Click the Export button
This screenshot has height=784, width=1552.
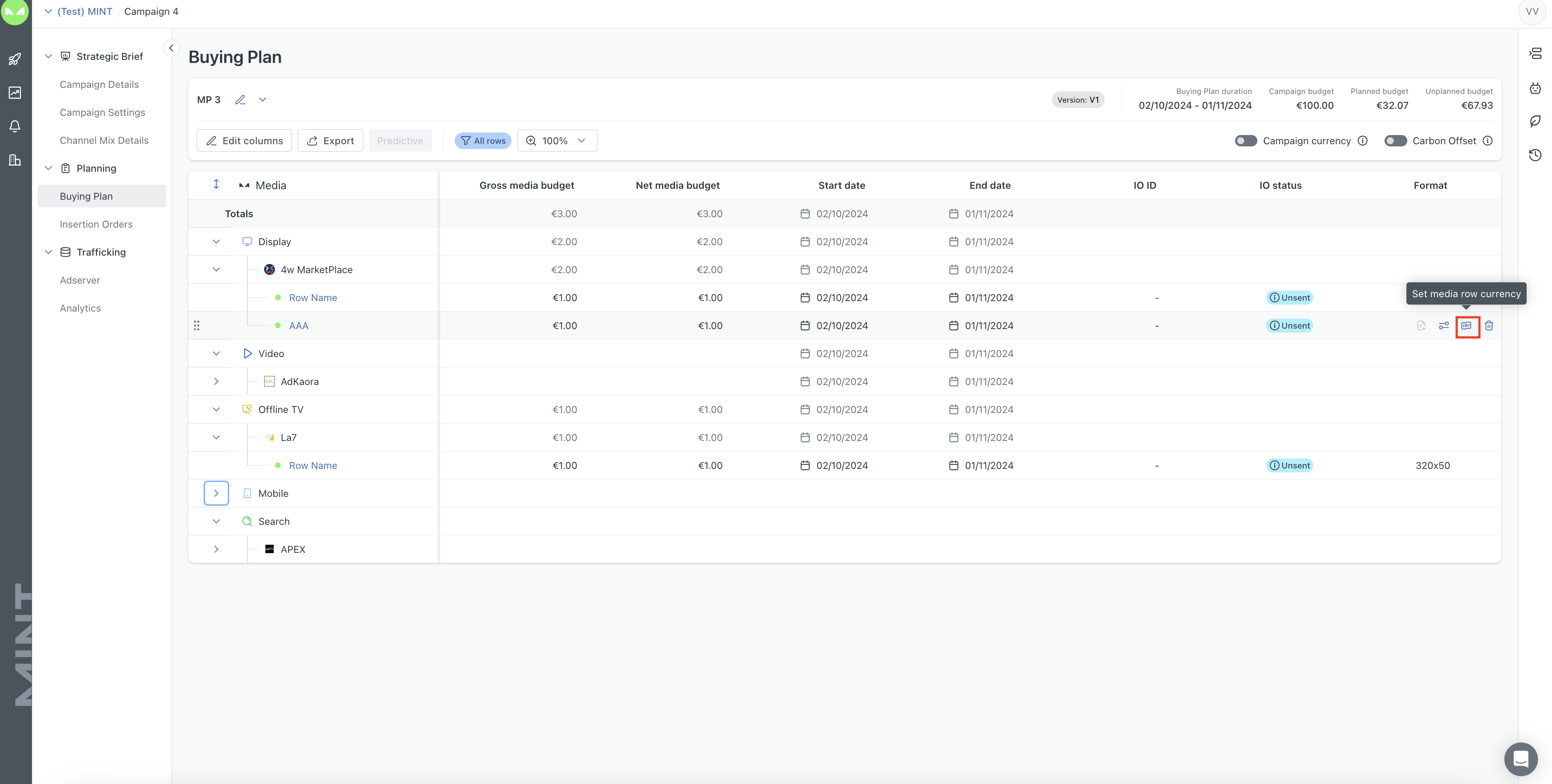pyautogui.click(x=330, y=141)
